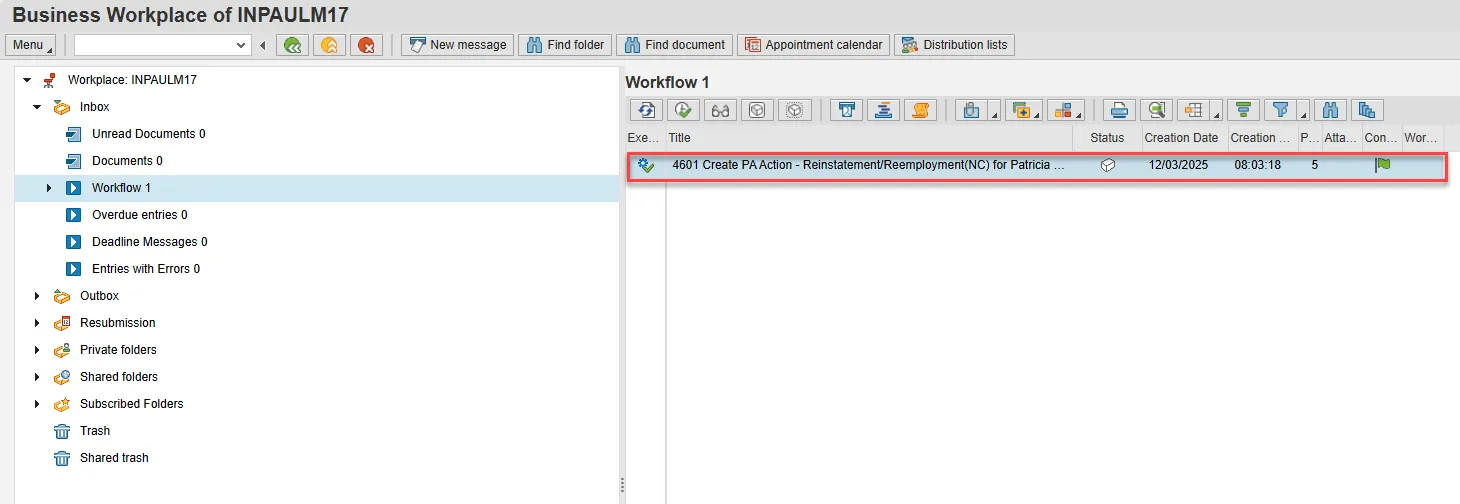Open the Appointment calendar
The image size is (1460, 504).
[813, 45]
